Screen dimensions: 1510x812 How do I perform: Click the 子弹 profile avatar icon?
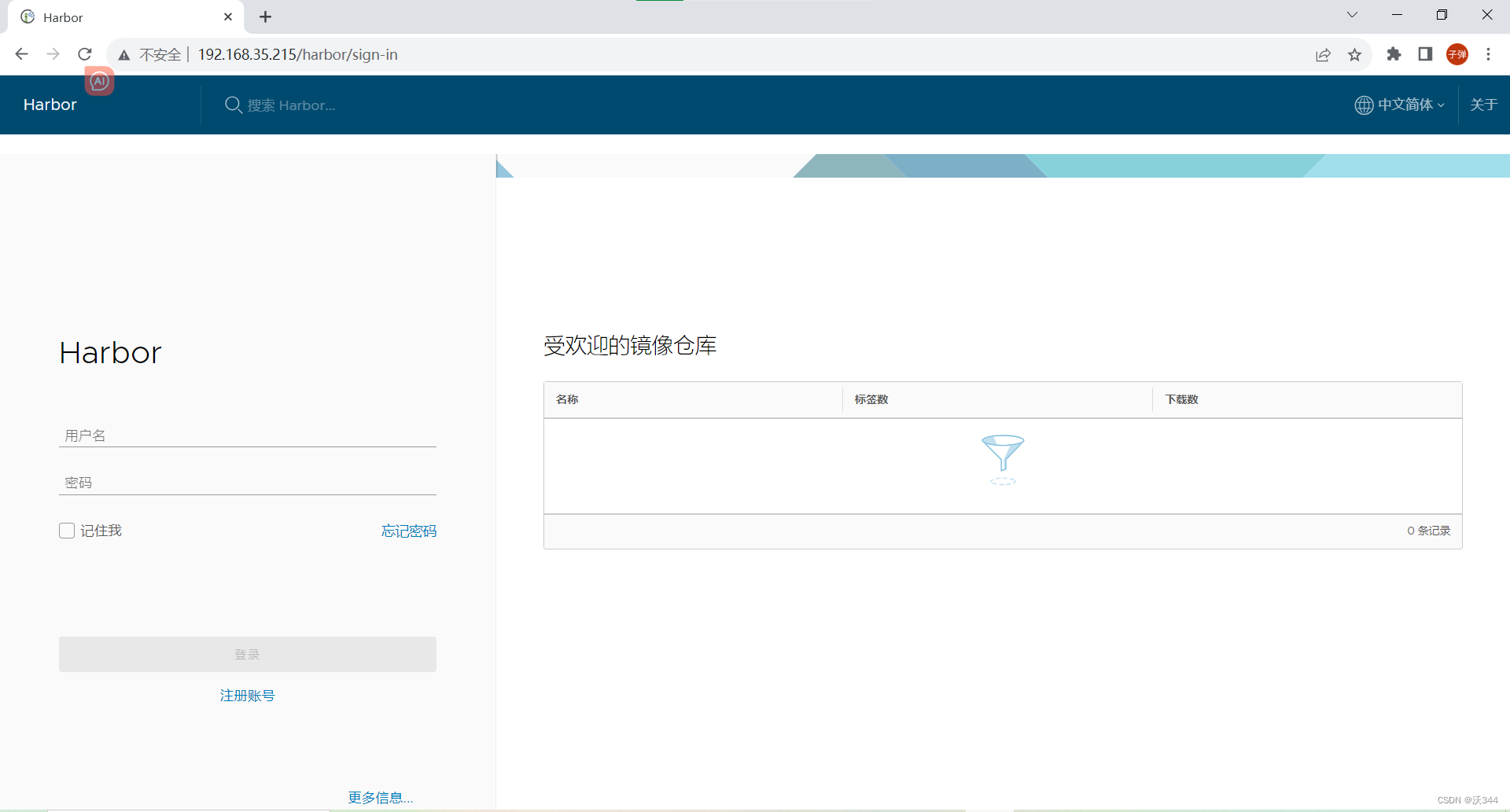coord(1457,54)
